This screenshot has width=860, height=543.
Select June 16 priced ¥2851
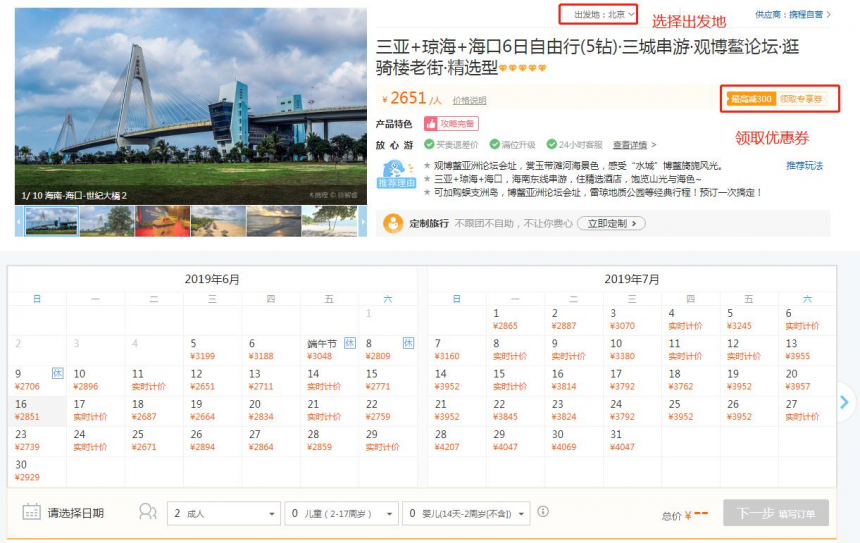coord(37,410)
